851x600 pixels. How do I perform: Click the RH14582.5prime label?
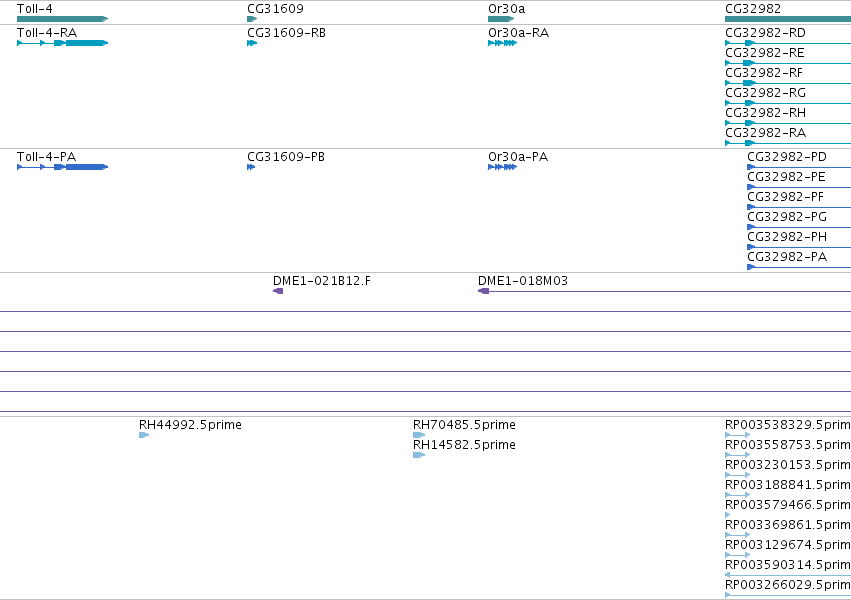[x=464, y=445]
